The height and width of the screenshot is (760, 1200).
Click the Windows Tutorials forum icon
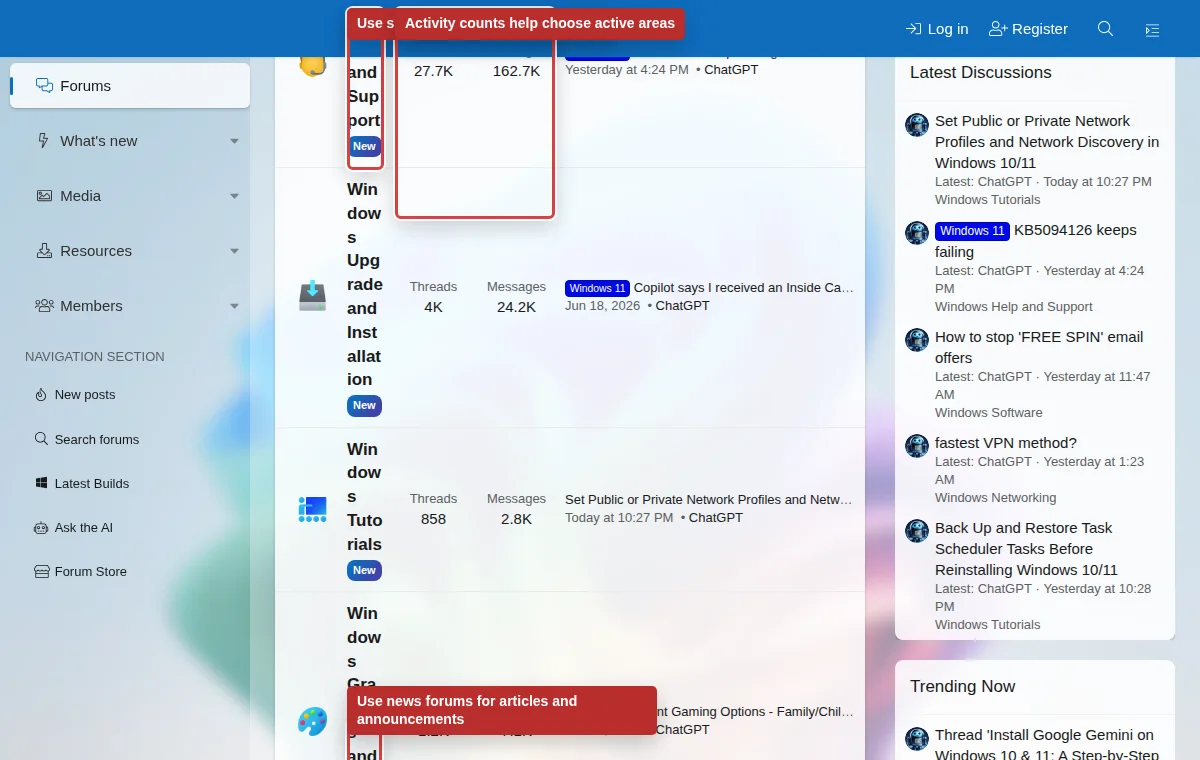pos(312,509)
